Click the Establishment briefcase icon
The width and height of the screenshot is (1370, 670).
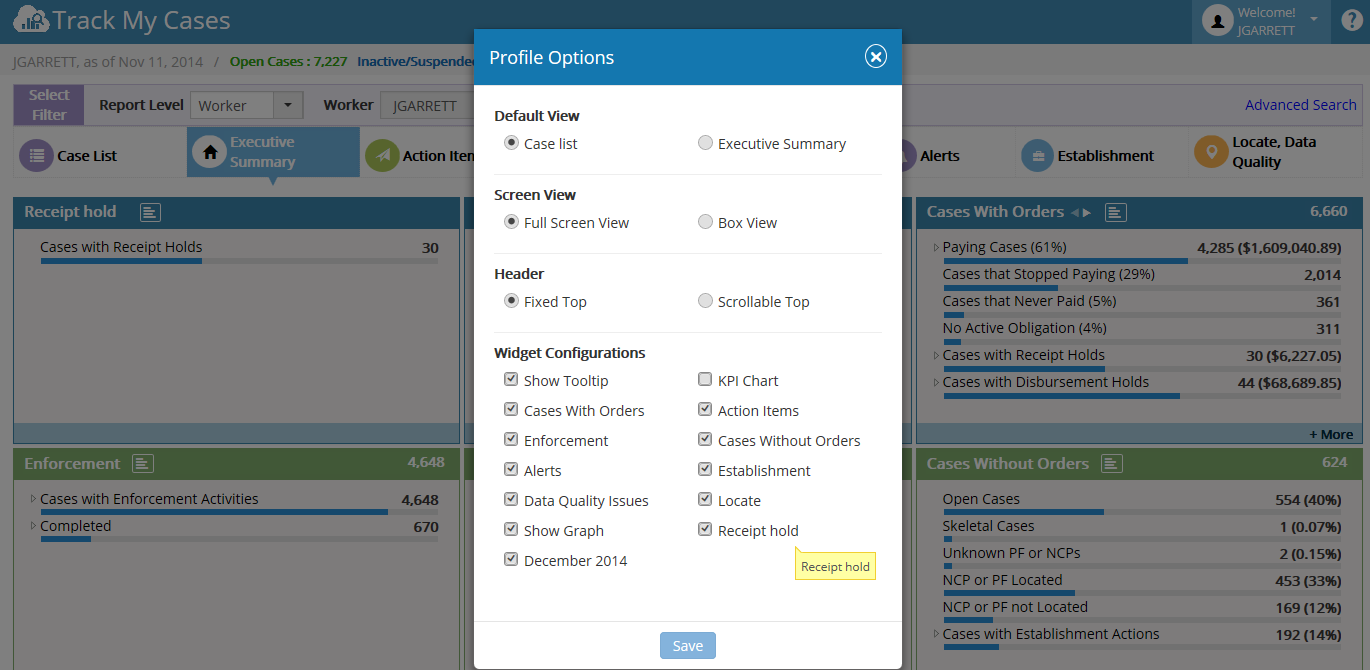[x=1037, y=155]
